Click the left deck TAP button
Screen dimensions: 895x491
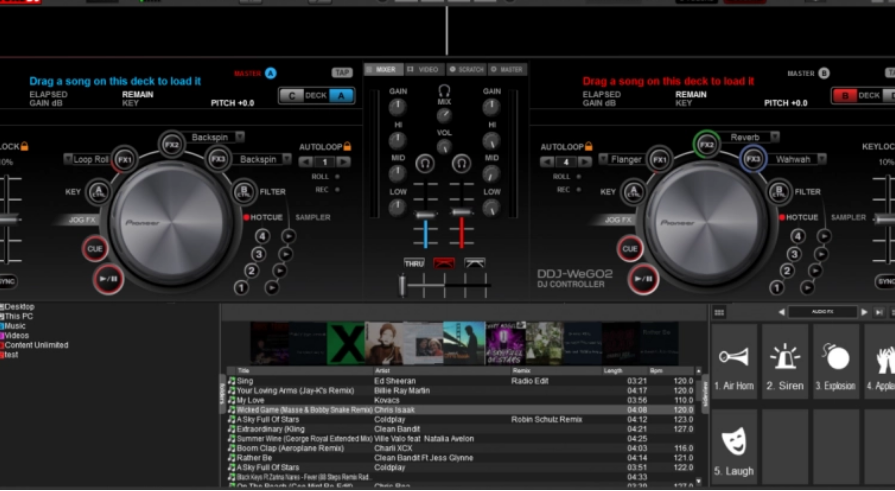click(342, 73)
